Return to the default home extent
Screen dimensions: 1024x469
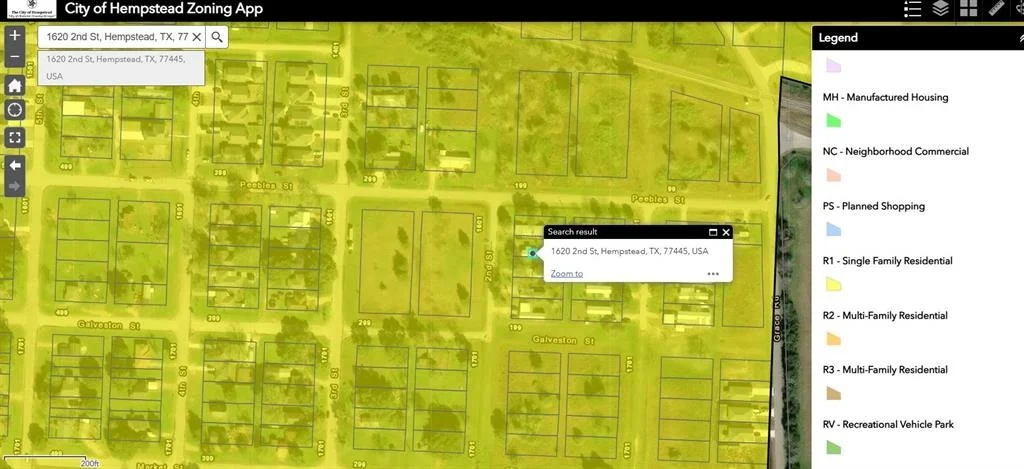pos(14,86)
